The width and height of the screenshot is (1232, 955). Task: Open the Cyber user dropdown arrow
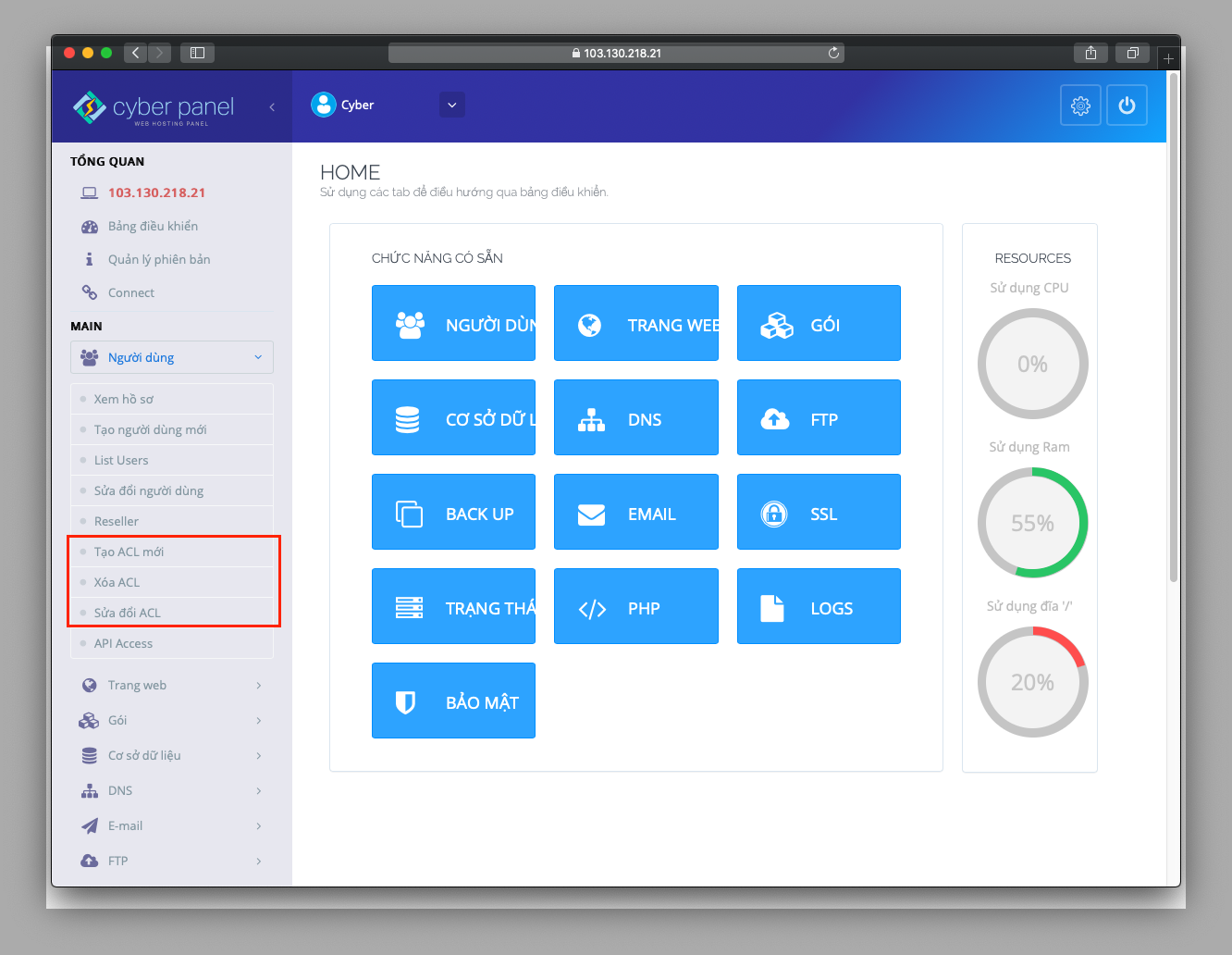coord(452,105)
